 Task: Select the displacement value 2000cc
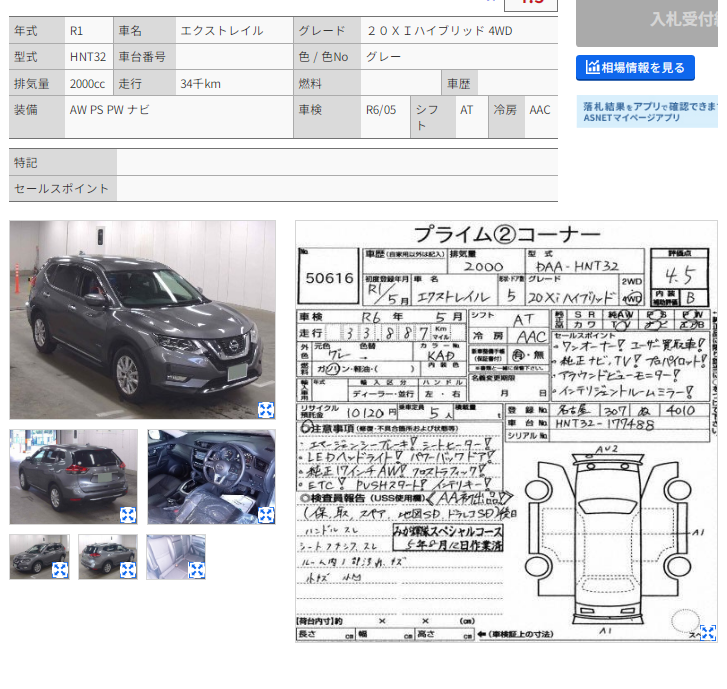[x=87, y=84]
